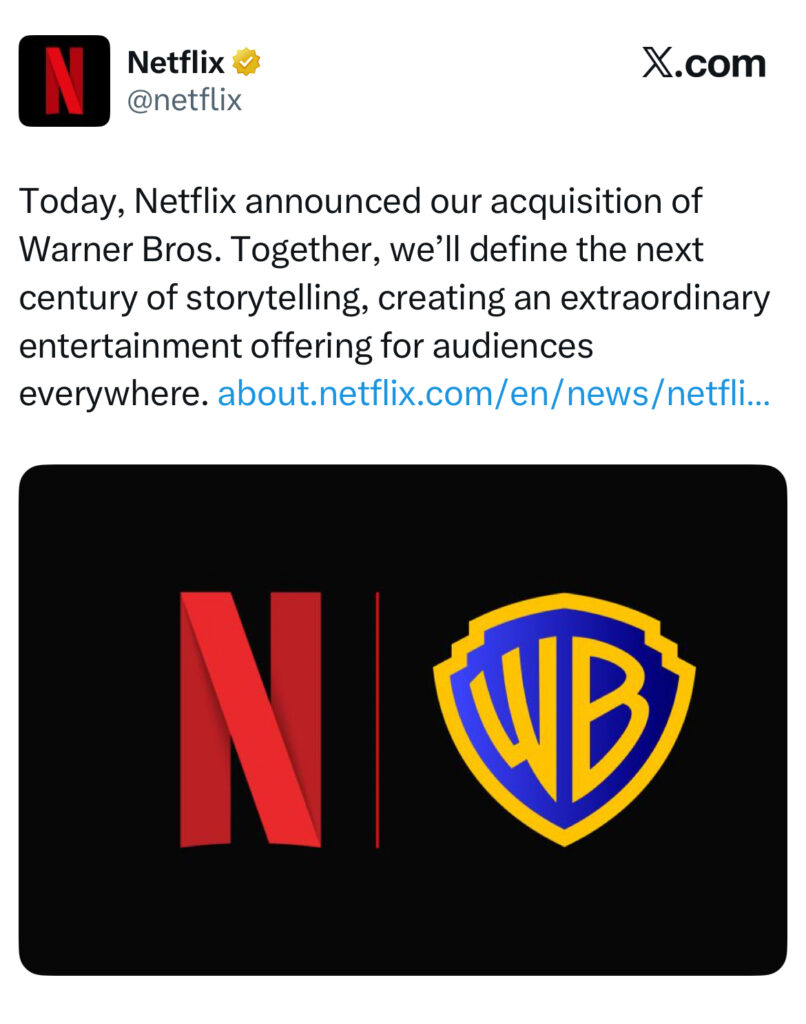Click the red vertical divider between the logos

click(377, 719)
